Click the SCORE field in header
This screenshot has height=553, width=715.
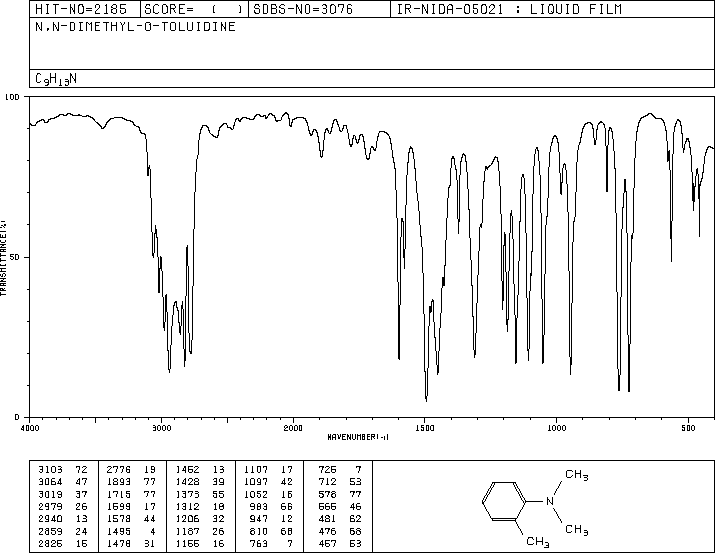coord(194,9)
